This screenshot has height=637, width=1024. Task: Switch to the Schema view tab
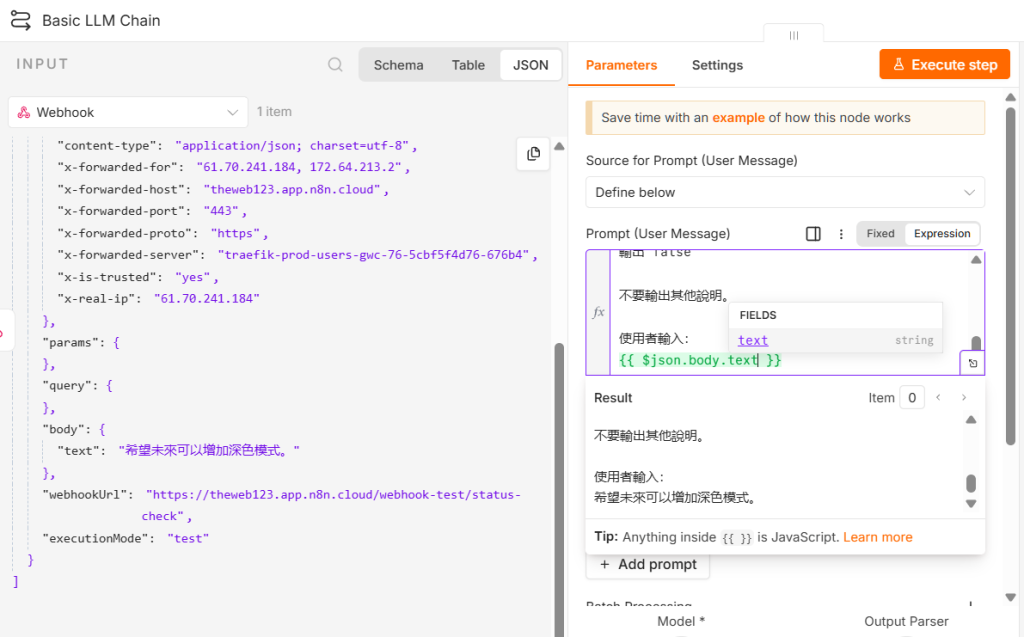398,65
